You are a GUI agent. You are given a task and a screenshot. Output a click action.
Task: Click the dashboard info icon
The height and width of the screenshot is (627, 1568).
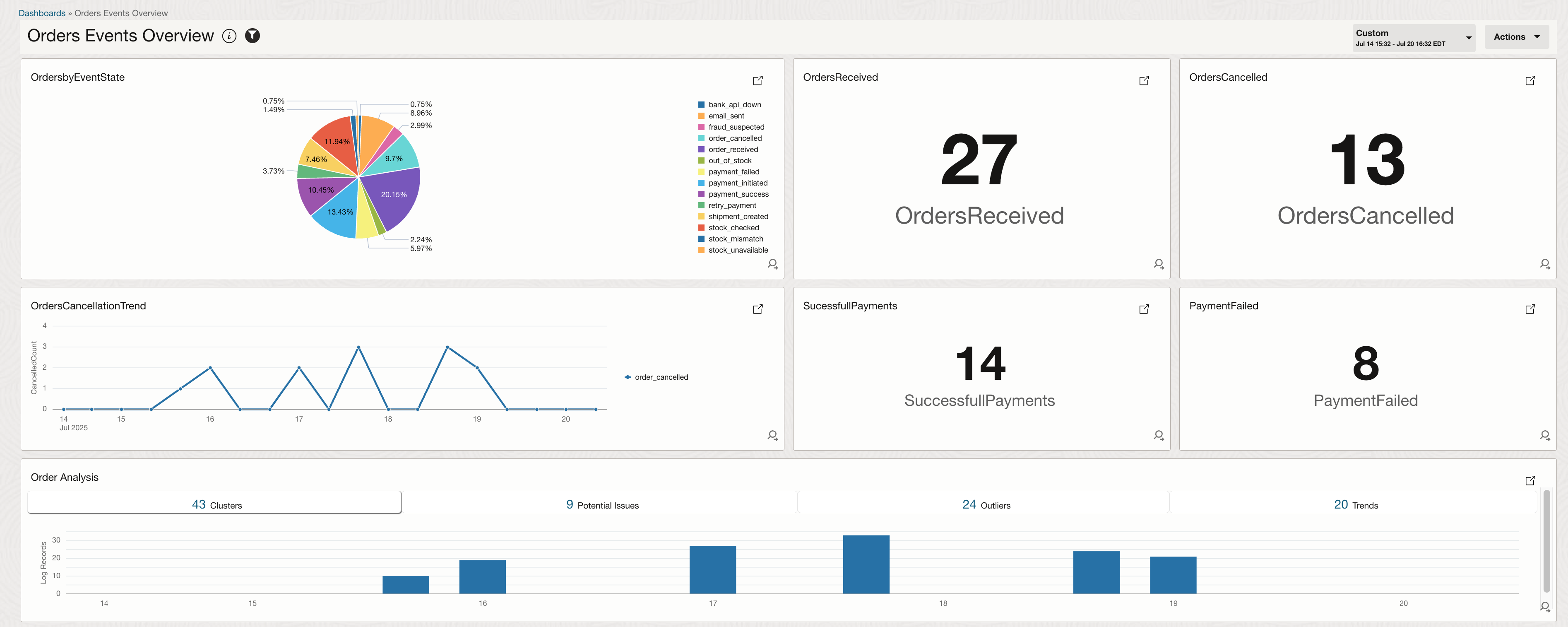click(229, 36)
